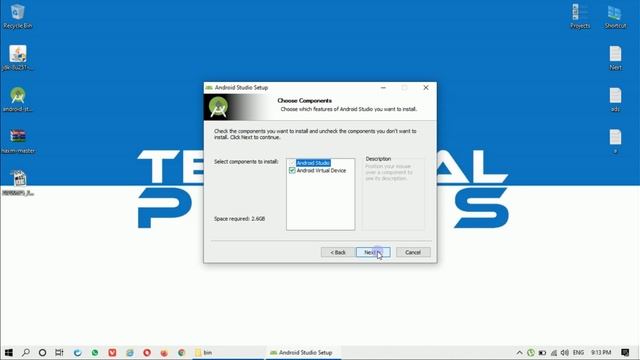Click the greyed Android Studio component checkbox
Image resolution: width=640 pixels, height=360 pixels.
292,163
